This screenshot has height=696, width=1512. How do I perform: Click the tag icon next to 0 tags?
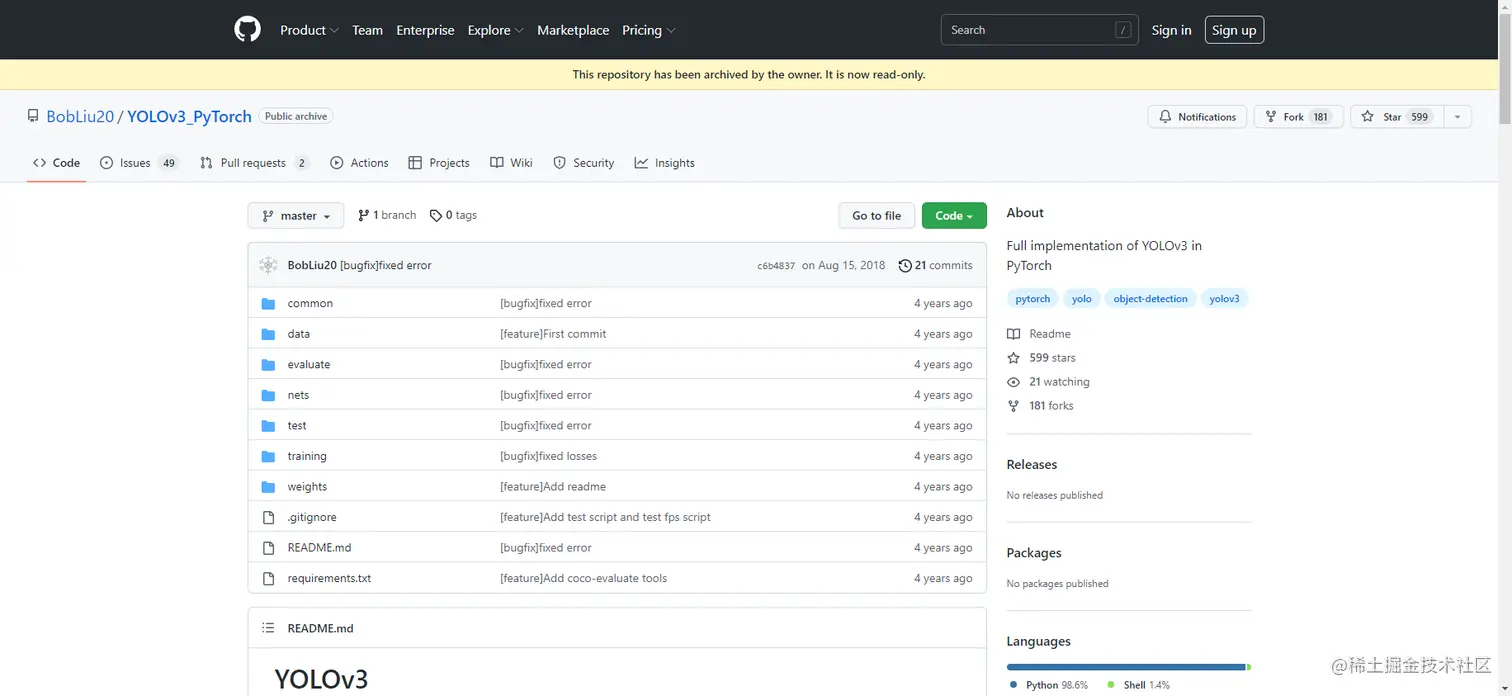pos(436,215)
